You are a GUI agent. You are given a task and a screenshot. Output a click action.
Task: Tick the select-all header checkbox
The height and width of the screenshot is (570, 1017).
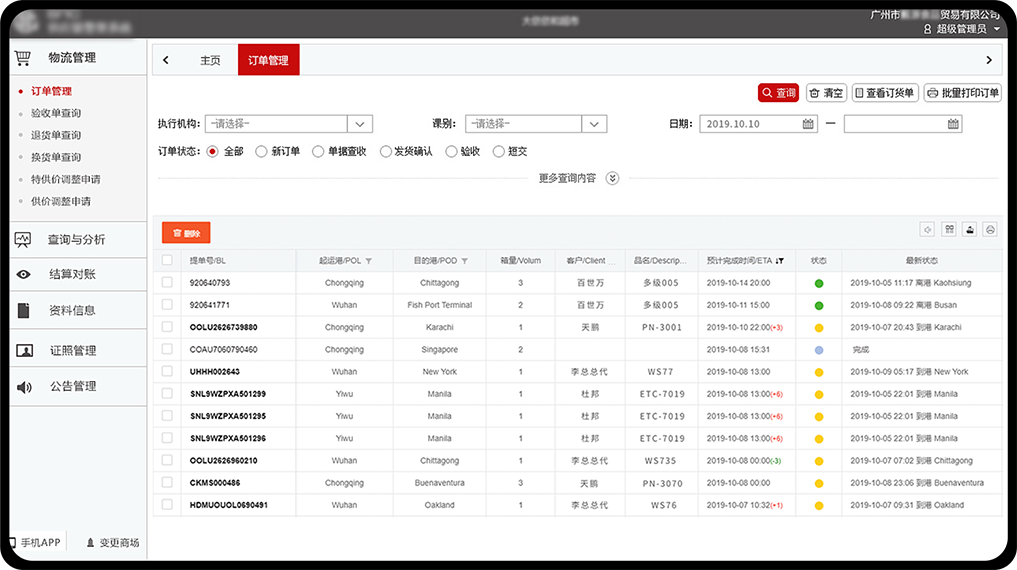pyautogui.click(x=167, y=260)
